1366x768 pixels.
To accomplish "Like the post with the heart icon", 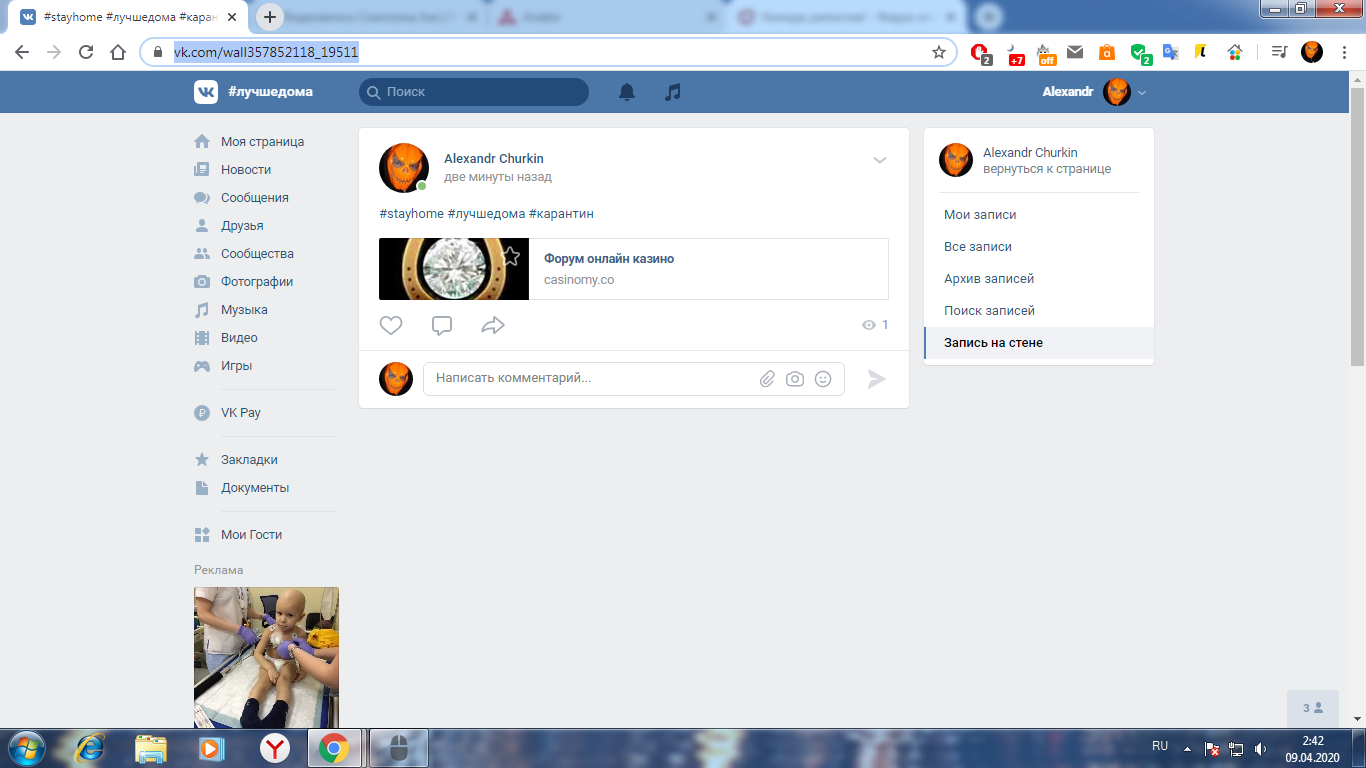I will 391,325.
